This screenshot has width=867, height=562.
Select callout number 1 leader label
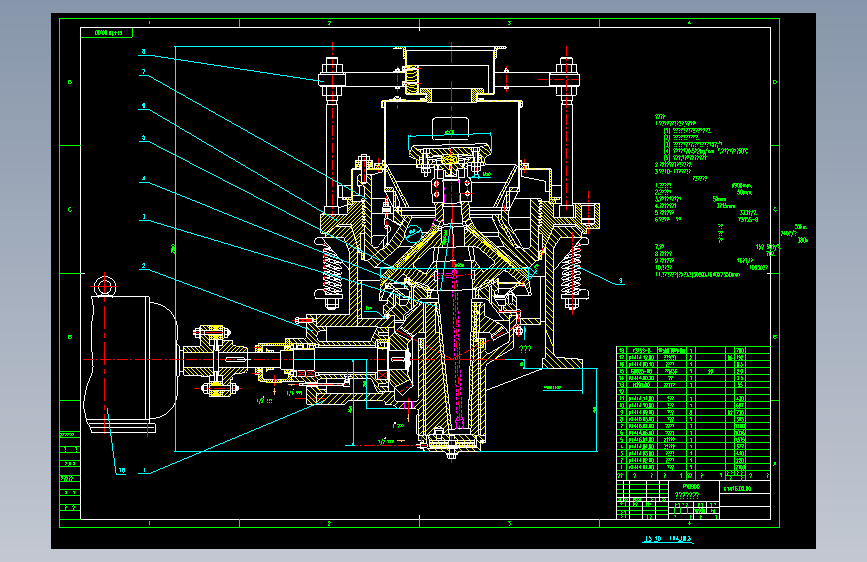(145, 470)
